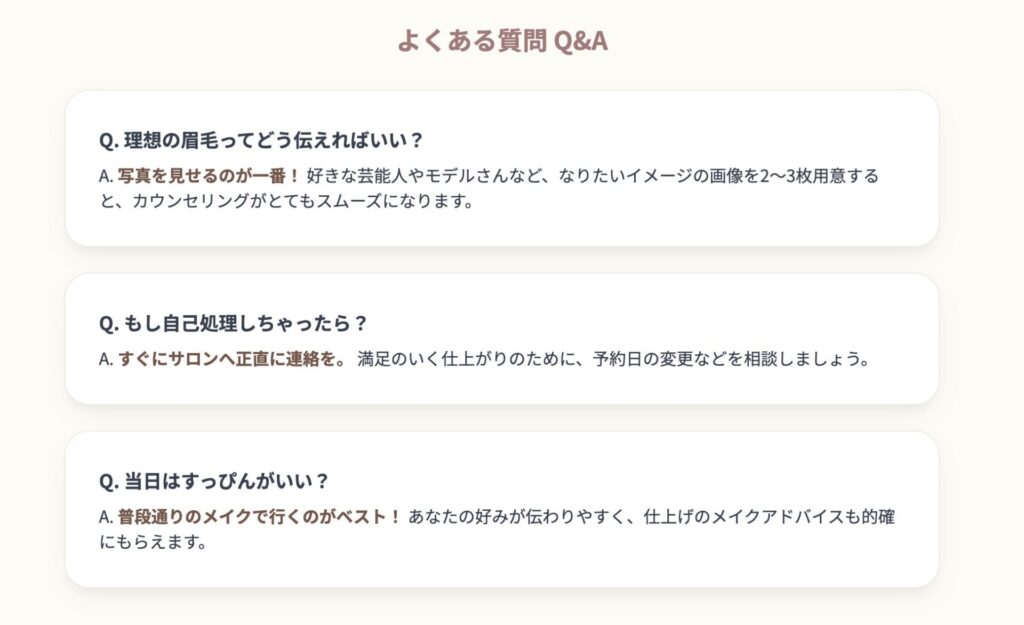Click the sentence starting 満足のいく仕上がりのために
This screenshot has height=625, width=1024.
tap(614, 359)
